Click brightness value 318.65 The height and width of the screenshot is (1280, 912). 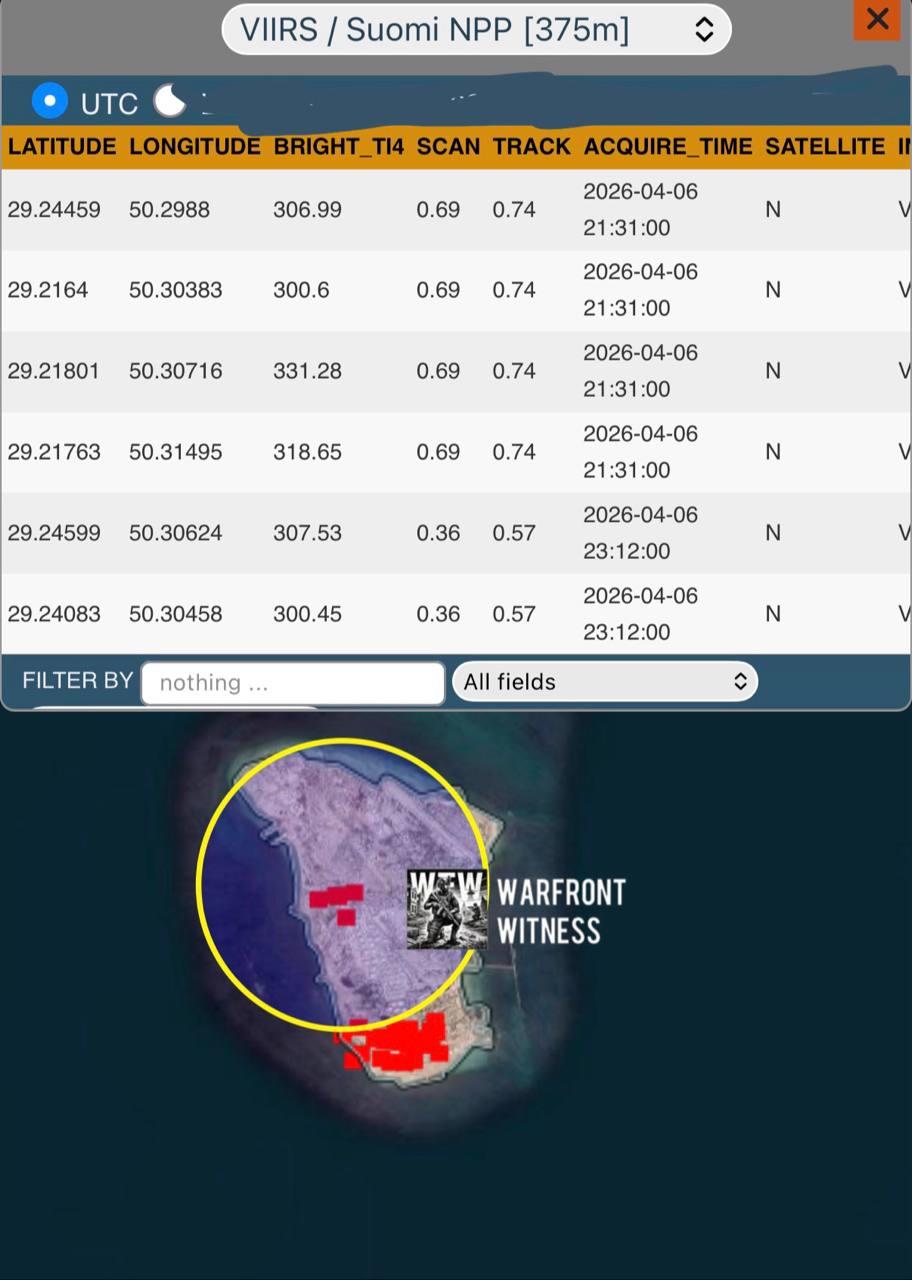[x=307, y=453]
